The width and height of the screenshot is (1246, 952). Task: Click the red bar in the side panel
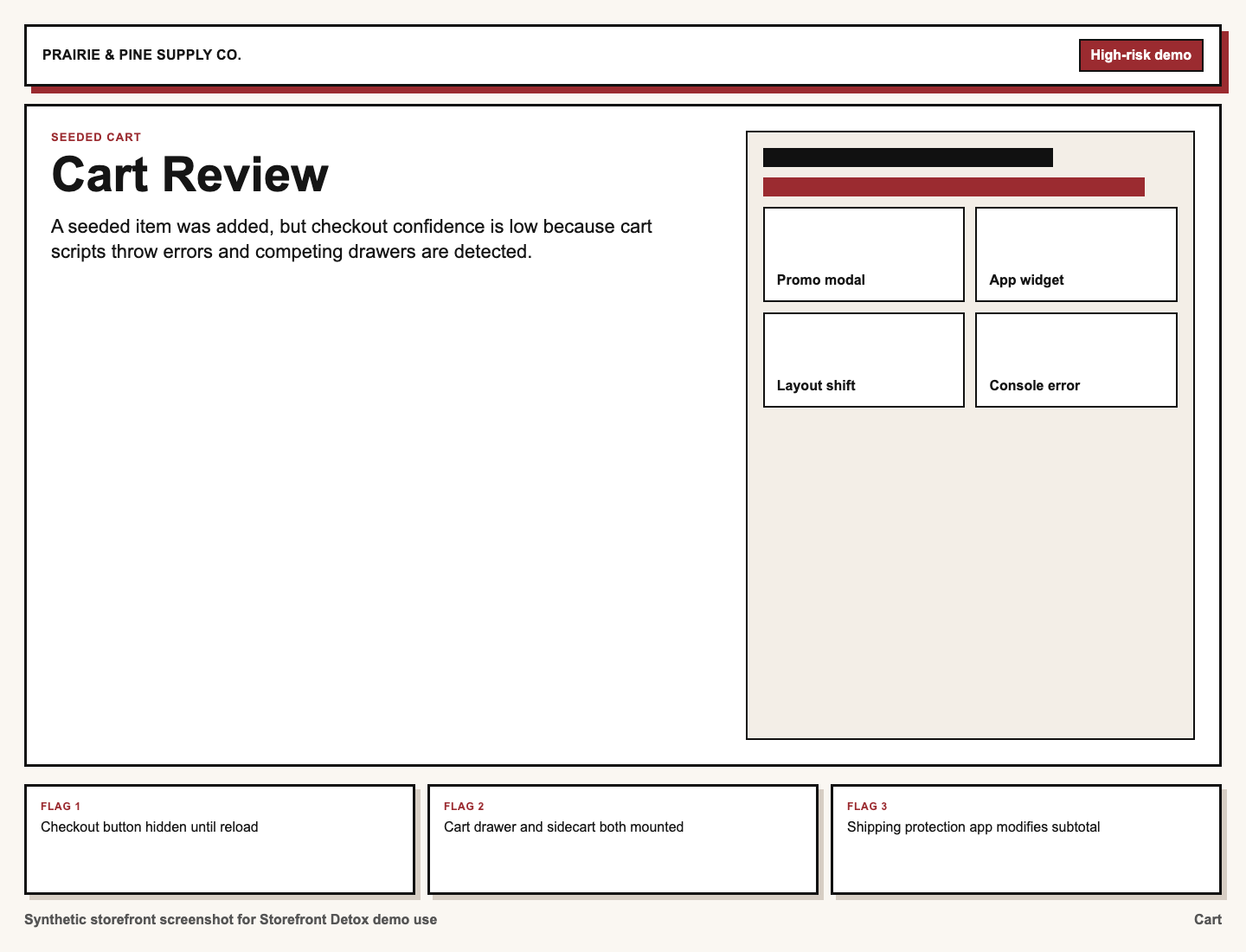(954, 187)
